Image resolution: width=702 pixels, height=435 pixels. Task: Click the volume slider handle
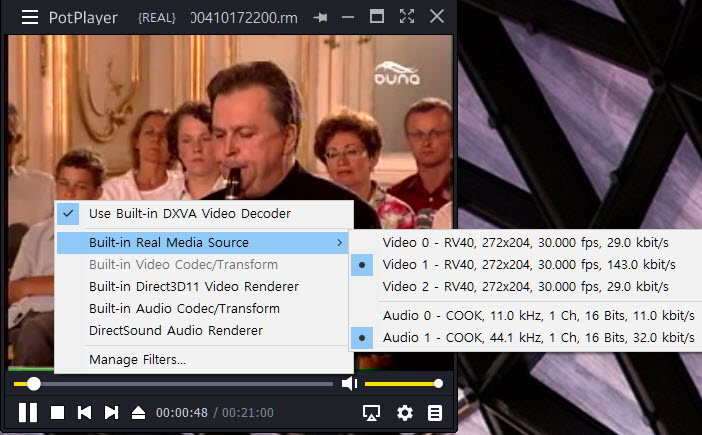coord(438,384)
